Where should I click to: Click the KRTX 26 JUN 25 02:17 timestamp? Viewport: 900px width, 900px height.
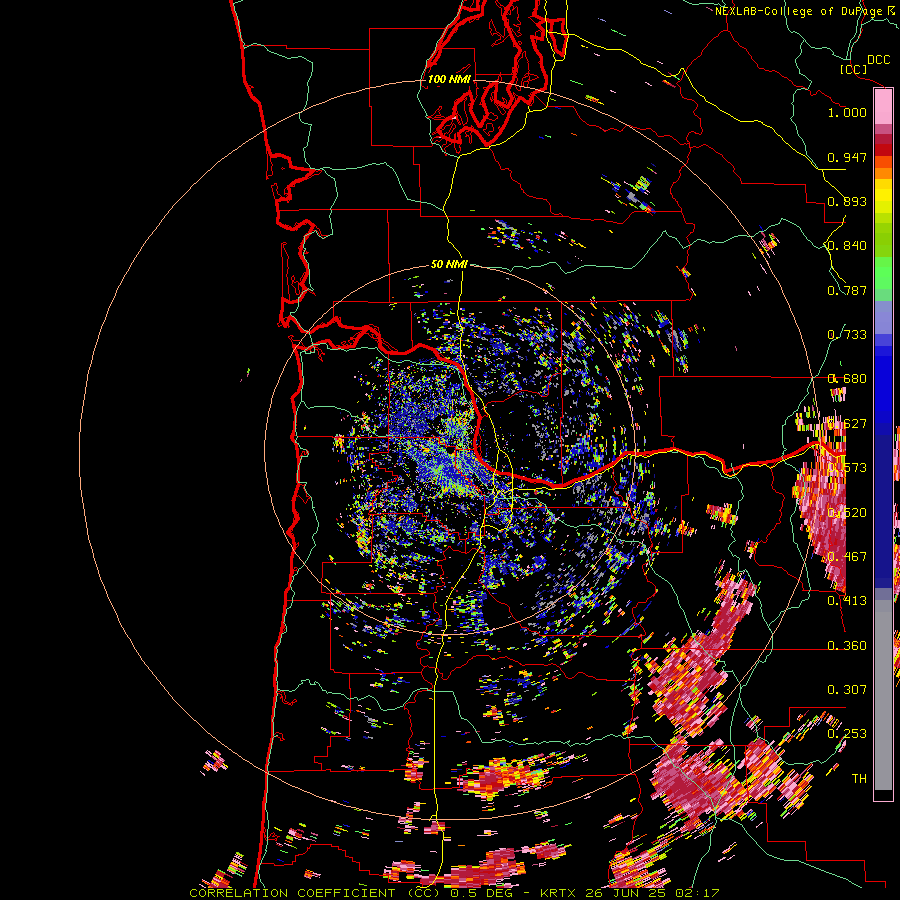pos(630,893)
